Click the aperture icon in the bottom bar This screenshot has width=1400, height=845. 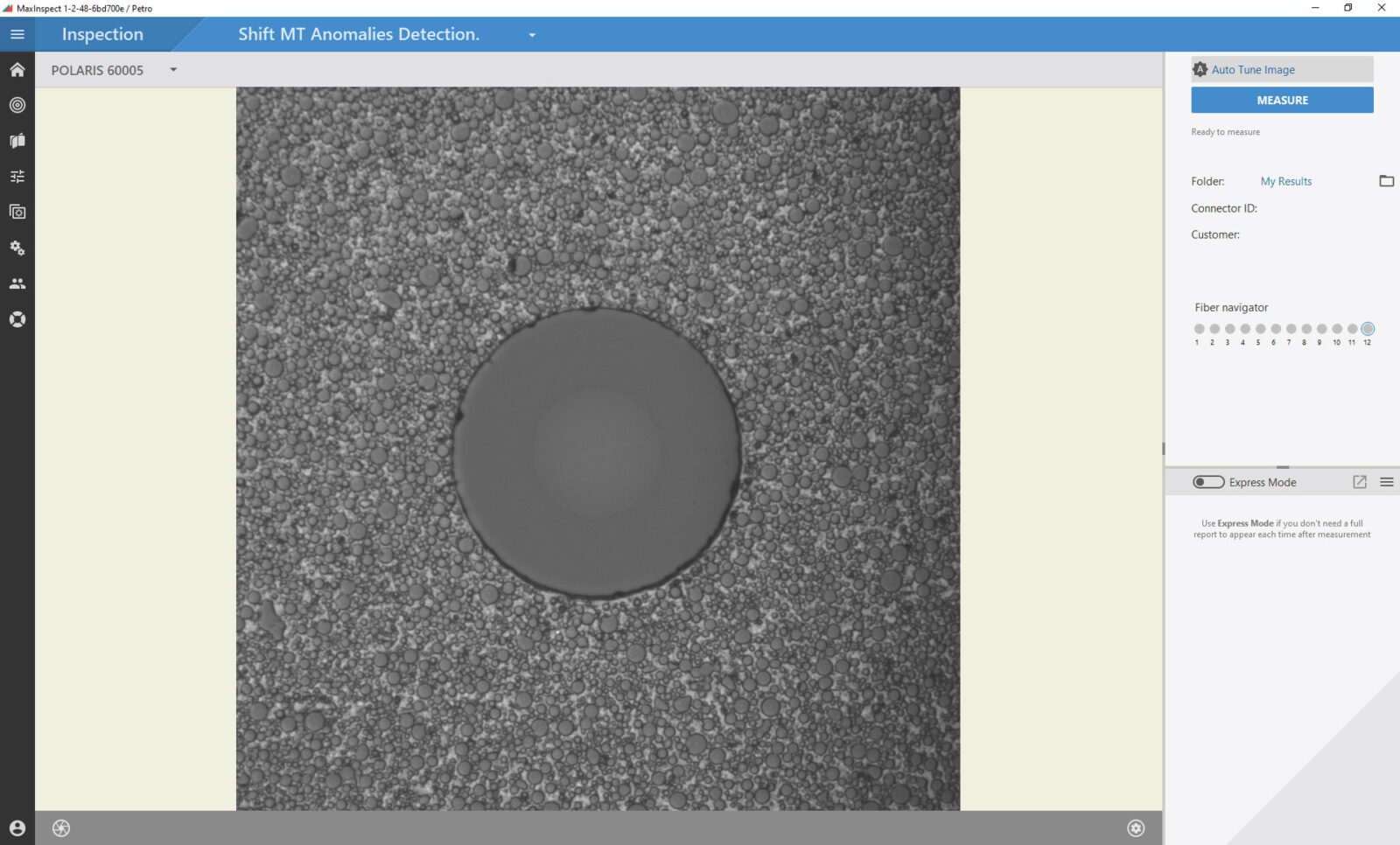coord(60,827)
